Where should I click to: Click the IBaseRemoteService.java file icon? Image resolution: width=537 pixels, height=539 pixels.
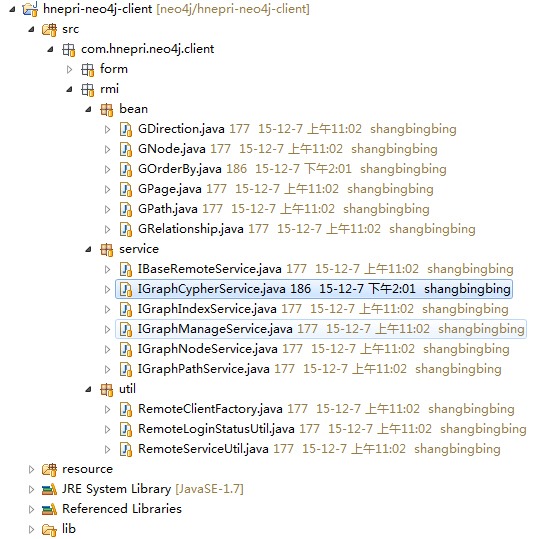(126, 270)
